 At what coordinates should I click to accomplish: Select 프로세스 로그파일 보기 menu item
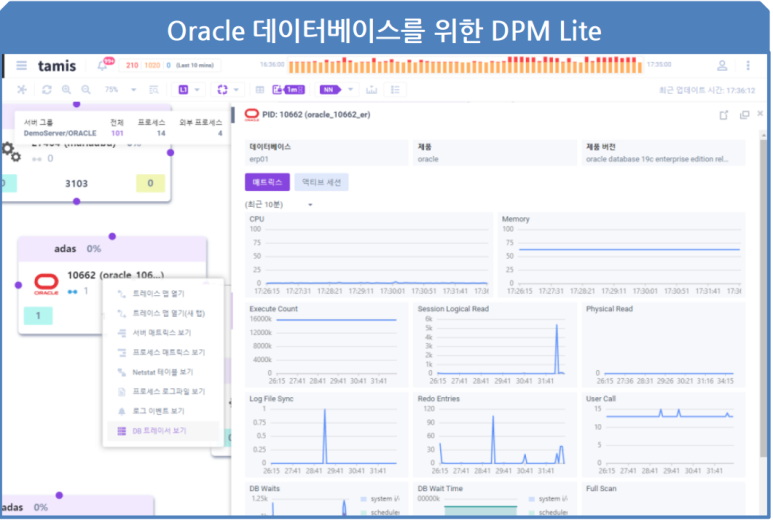[x=163, y=391]
